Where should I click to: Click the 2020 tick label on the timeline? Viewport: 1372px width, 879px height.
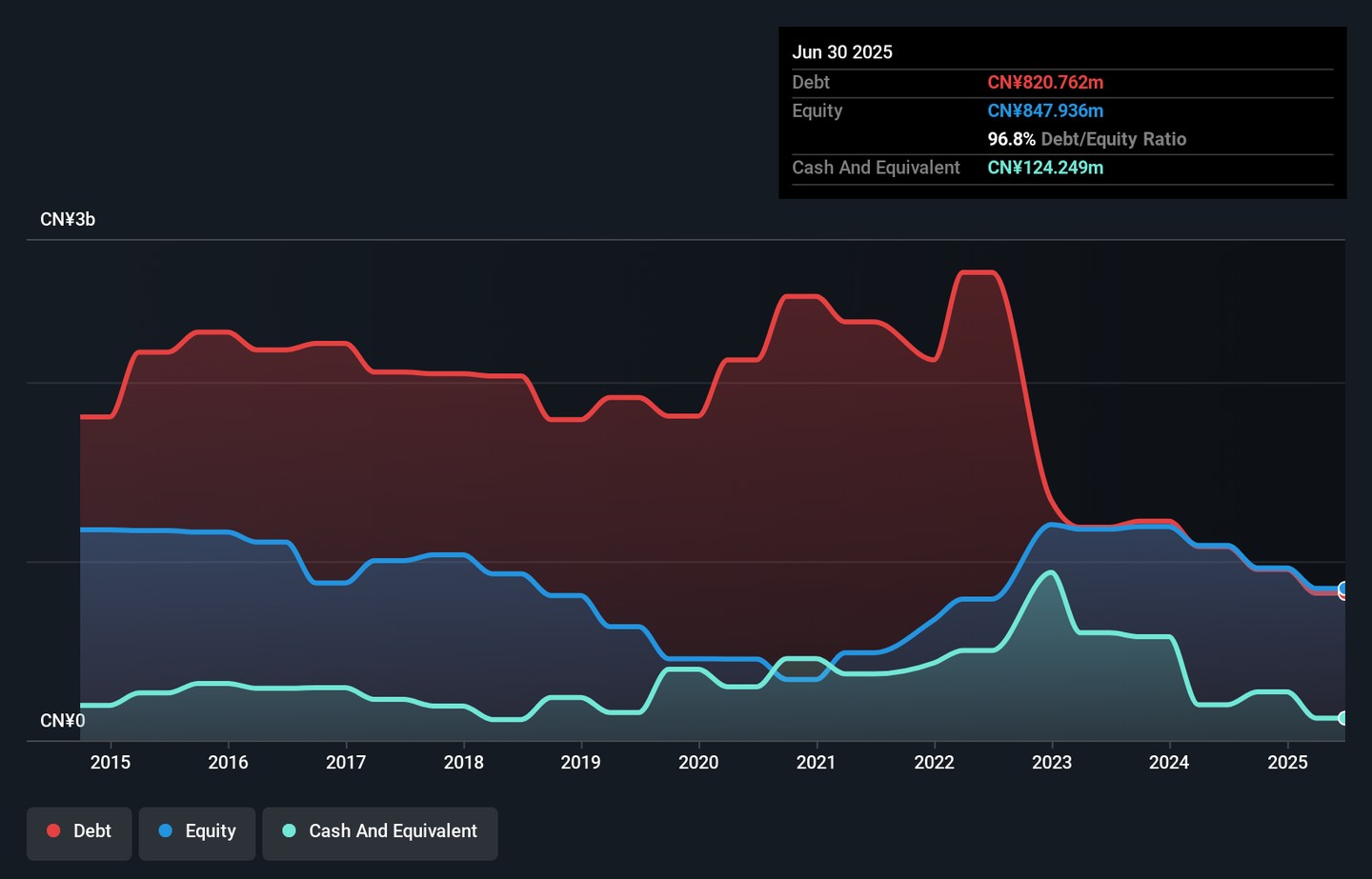pyautogui.click(x=698, y=763)
